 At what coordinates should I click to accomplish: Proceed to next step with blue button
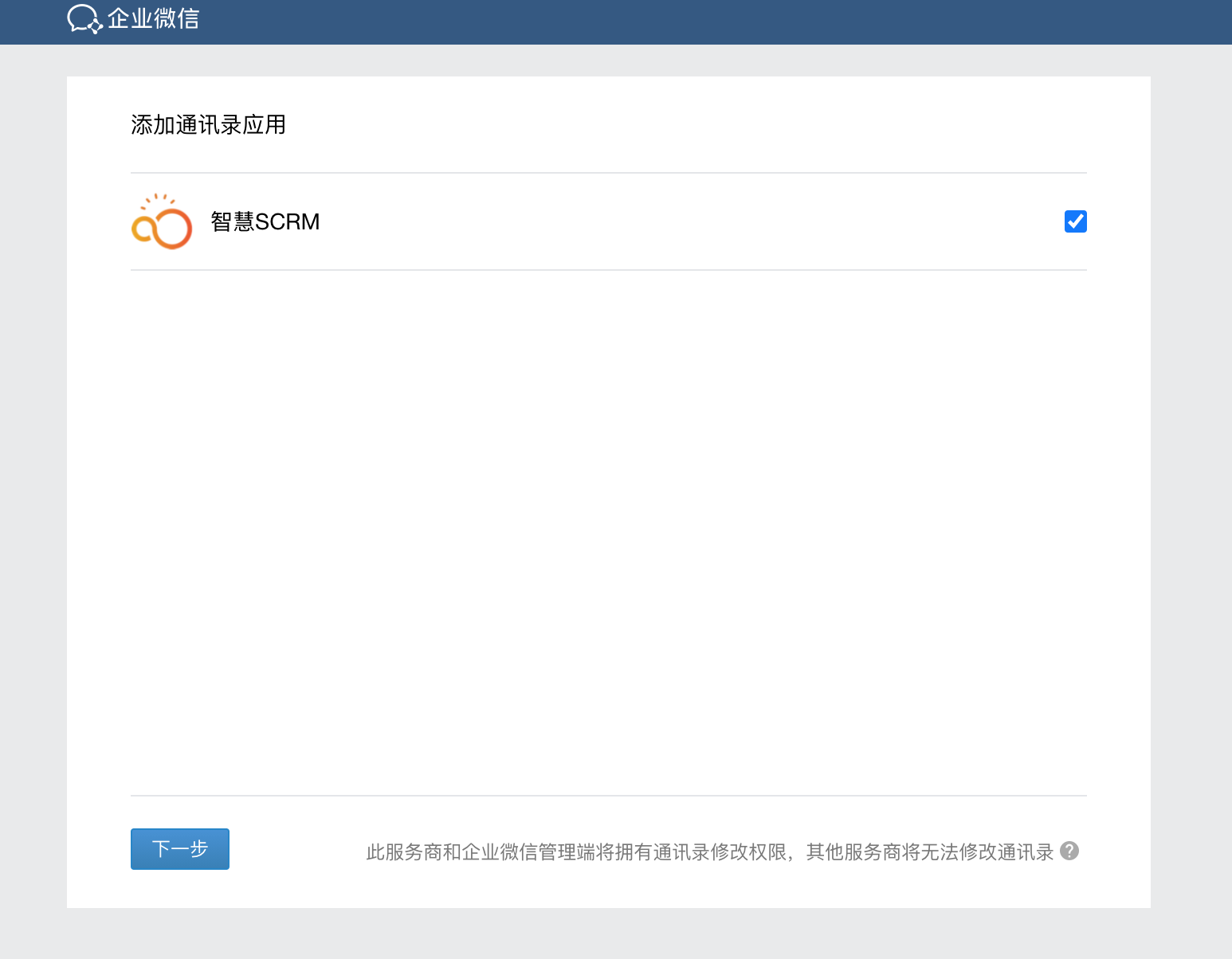click(180, 849)
